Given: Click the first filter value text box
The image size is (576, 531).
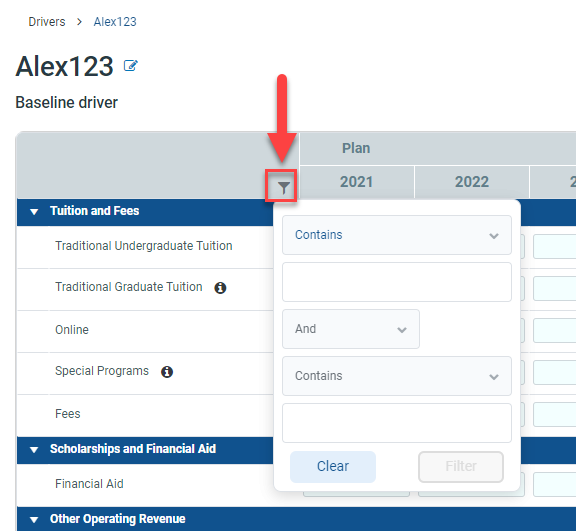Looking at the screenshot, I should click(x=397, y=282).
